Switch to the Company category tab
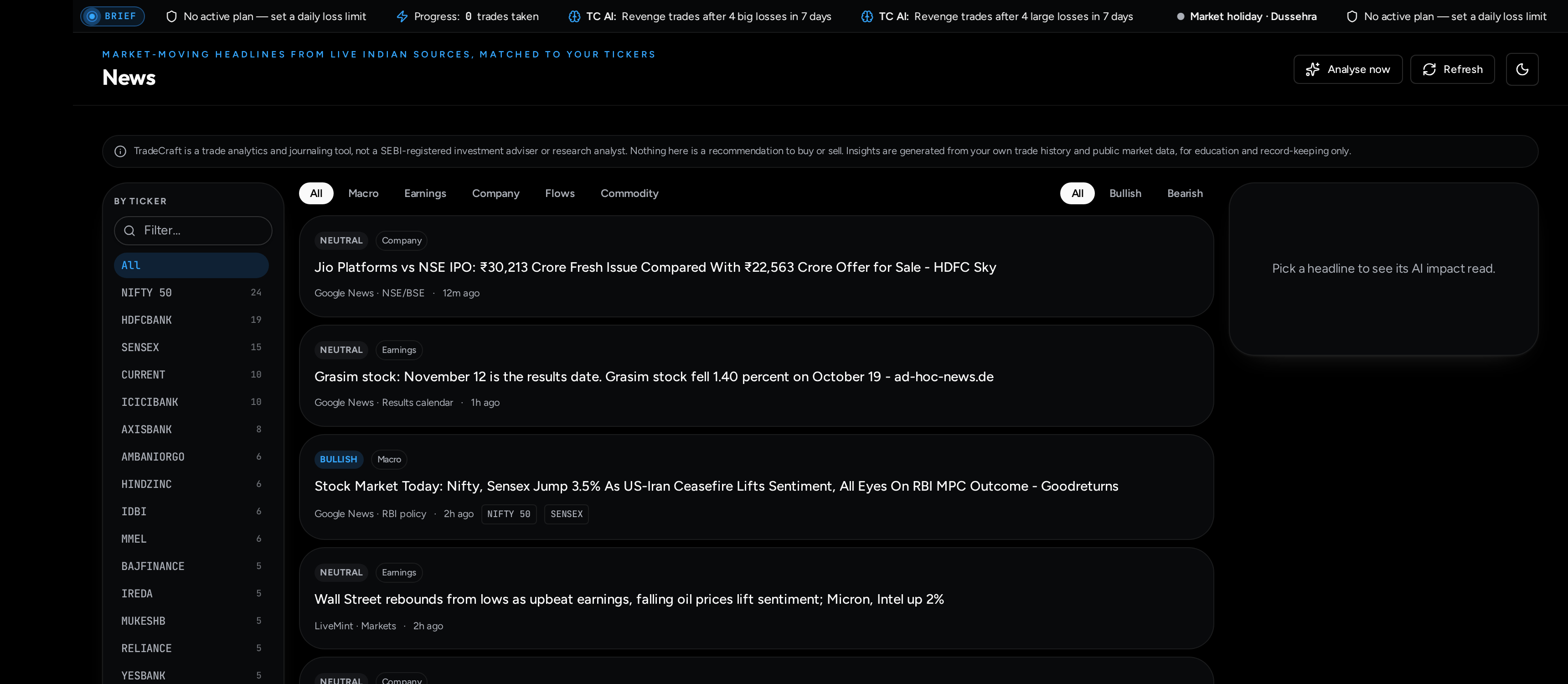 [495, 193]
